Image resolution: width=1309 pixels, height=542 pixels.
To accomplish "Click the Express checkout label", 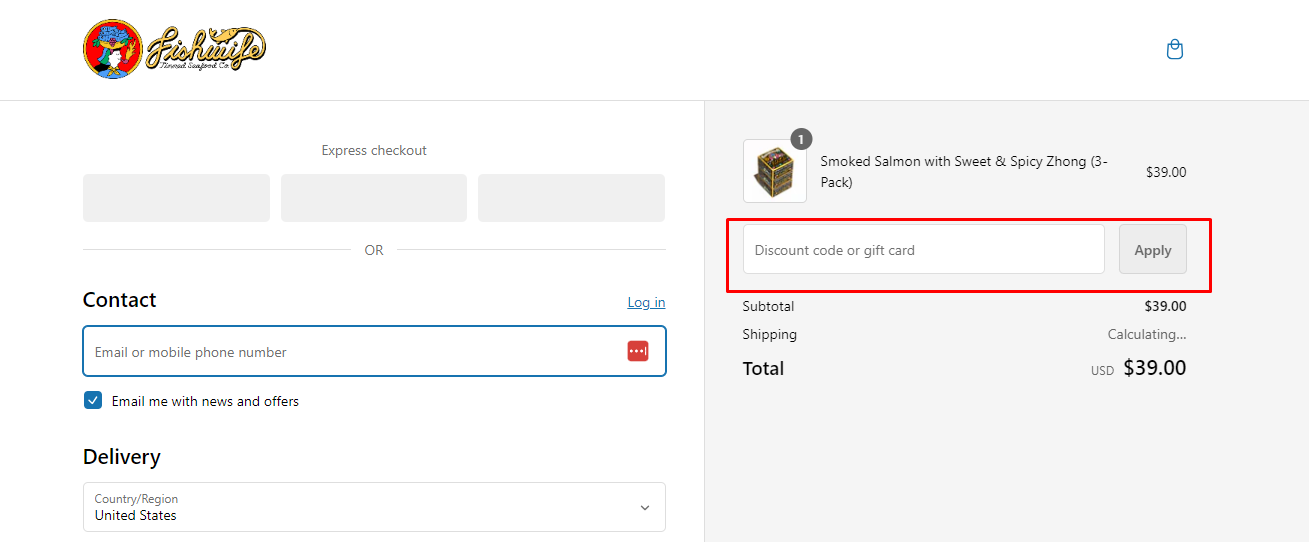I will tap(374, 150).
